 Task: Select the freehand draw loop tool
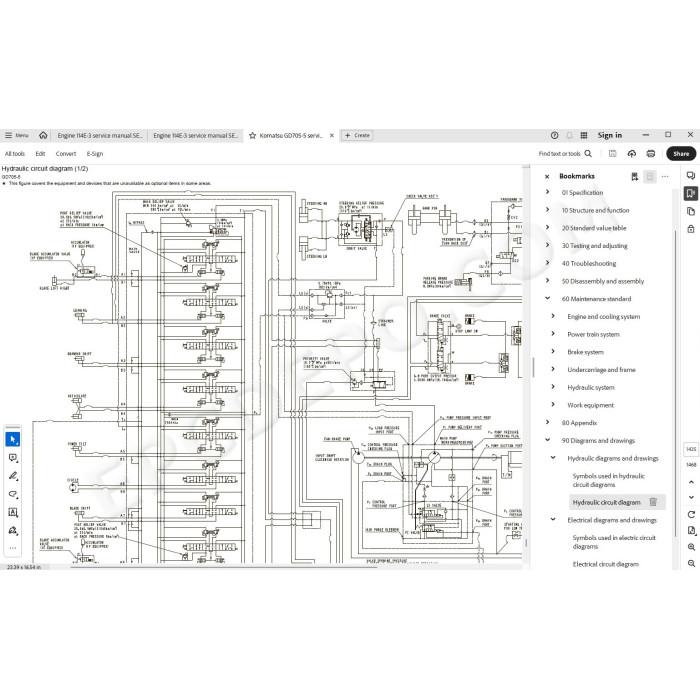tap(12, 494)
